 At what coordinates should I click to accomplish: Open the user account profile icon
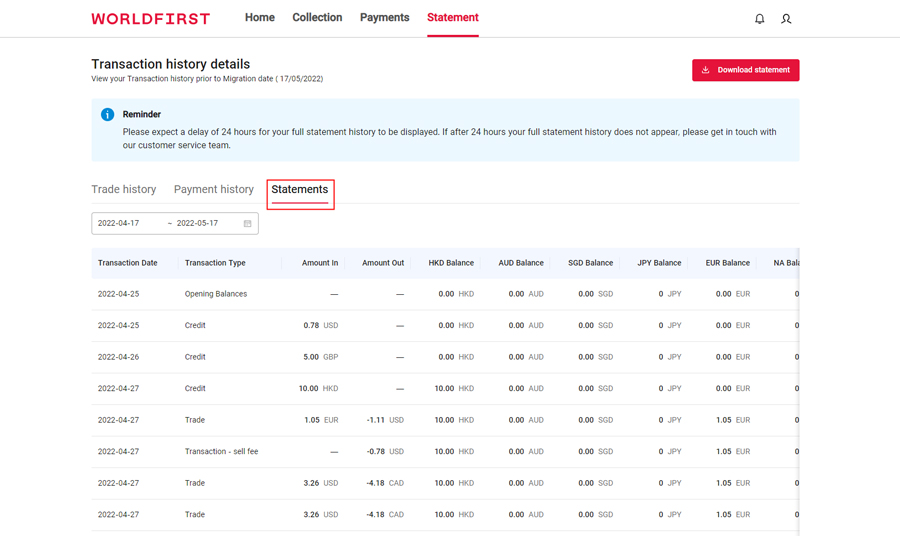(786, 19)
